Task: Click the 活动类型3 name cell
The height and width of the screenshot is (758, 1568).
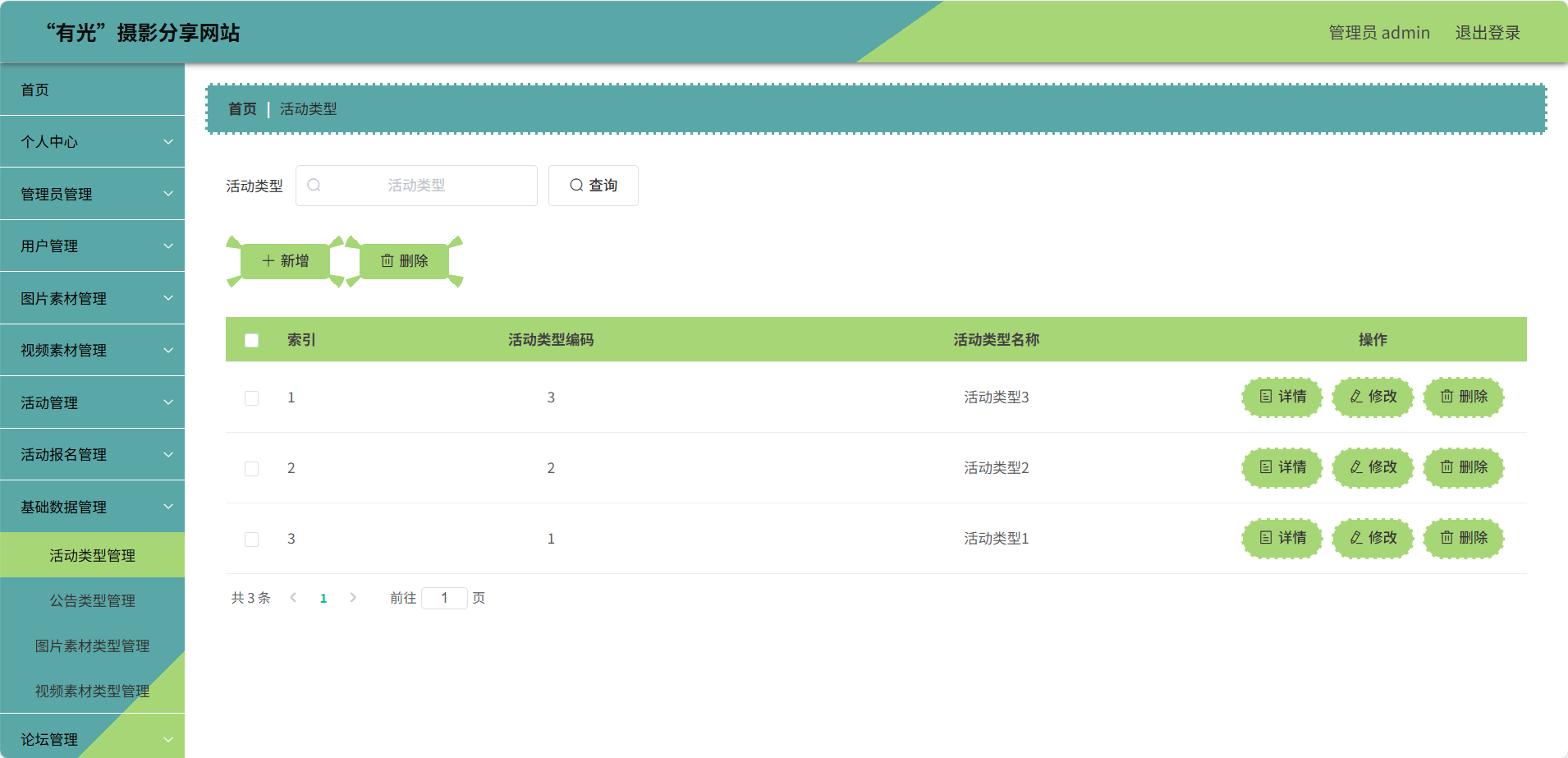Action: [997, 397]
